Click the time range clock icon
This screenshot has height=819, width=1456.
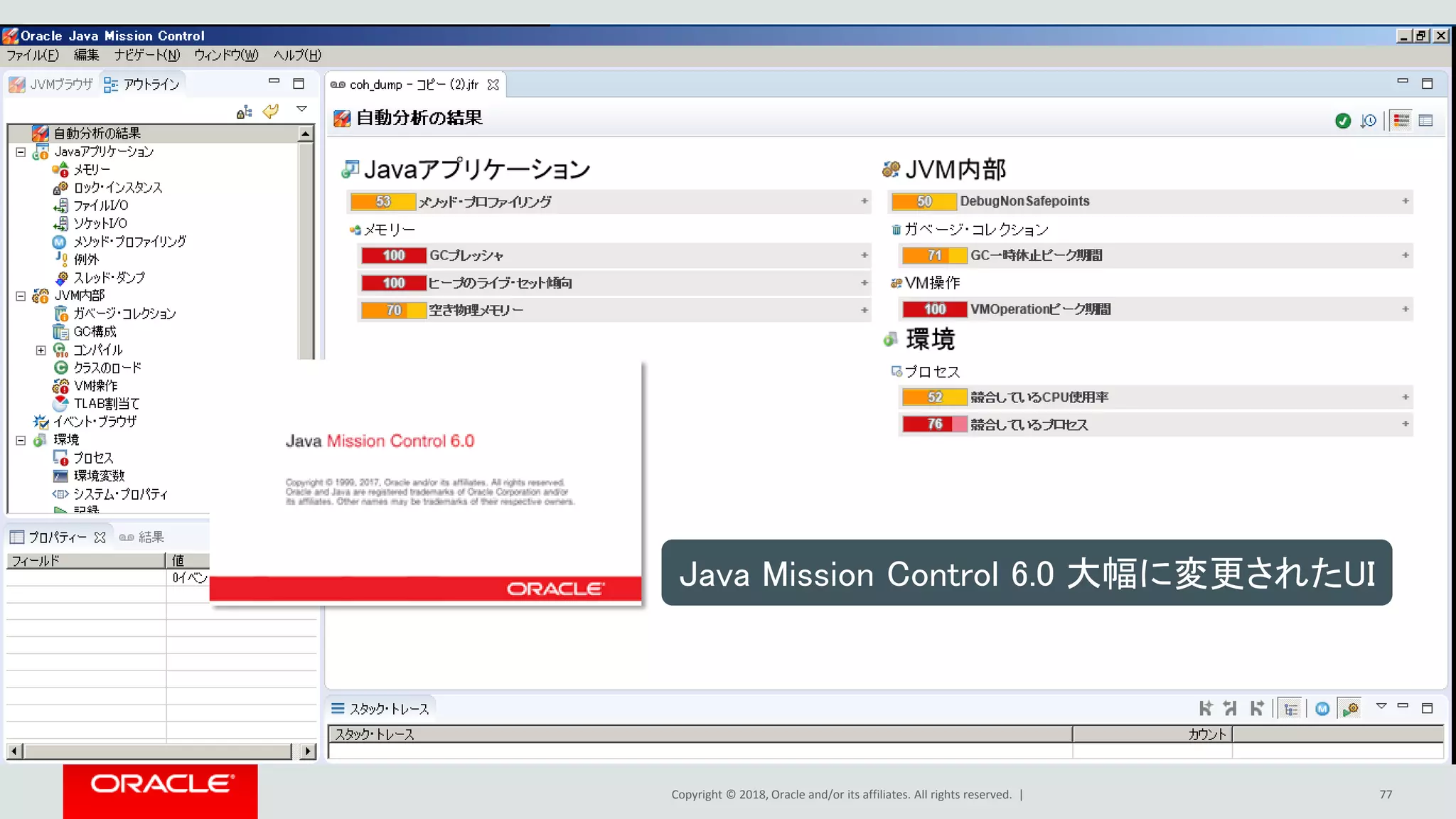1369,121
